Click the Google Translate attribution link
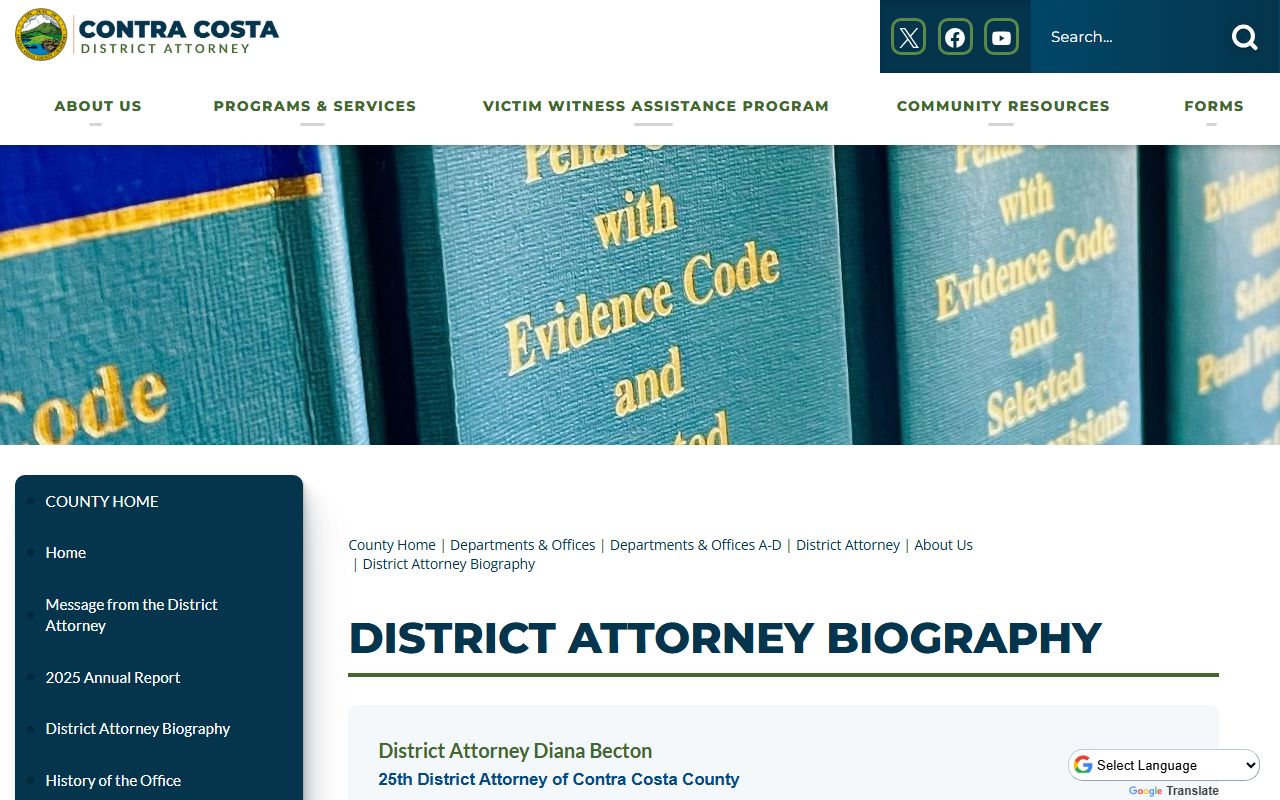The width and height of the screenshot is (1280, 800). (x=1174, y=791)
